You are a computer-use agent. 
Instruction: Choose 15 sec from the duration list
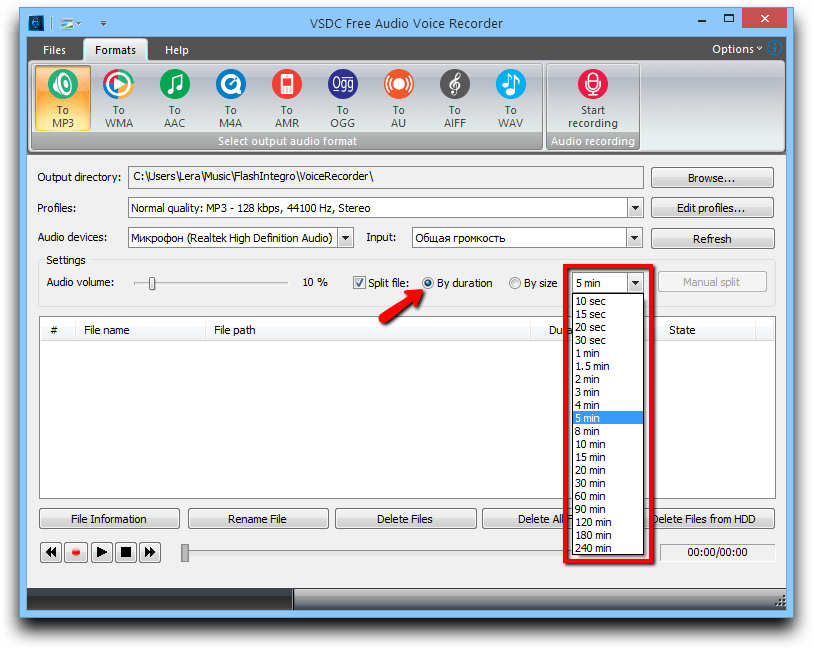point(608,314)
